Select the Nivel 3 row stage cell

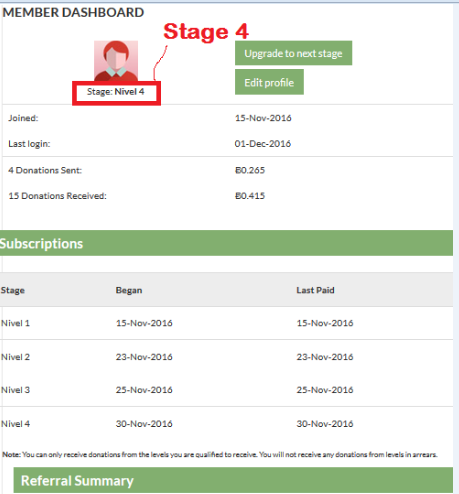pos(15,390)
